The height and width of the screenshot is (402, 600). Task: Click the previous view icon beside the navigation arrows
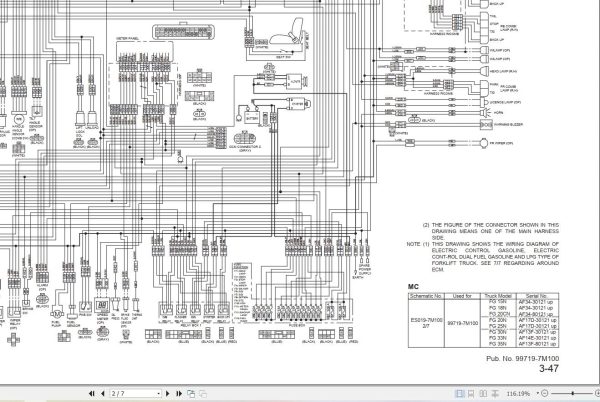191,393
